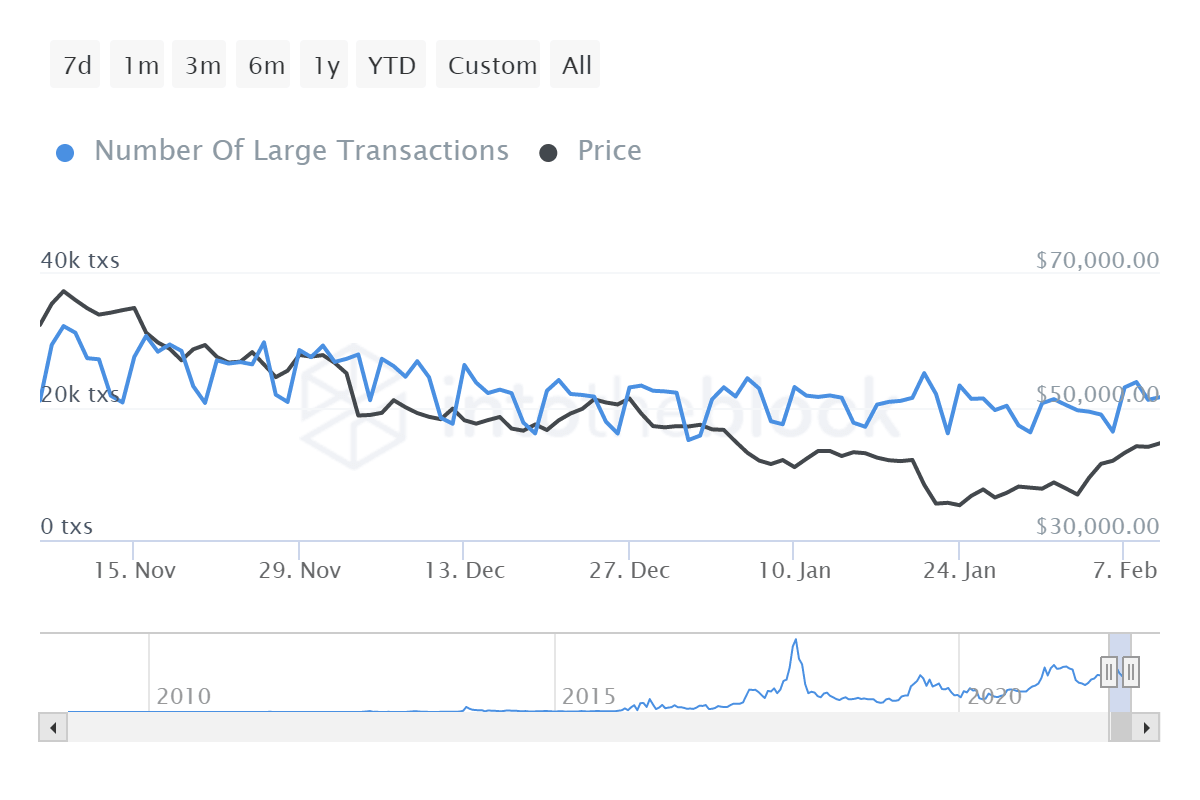1200x800 pixels.
Task: Click the dark Price legend dot
Action: tap(548, 153)
